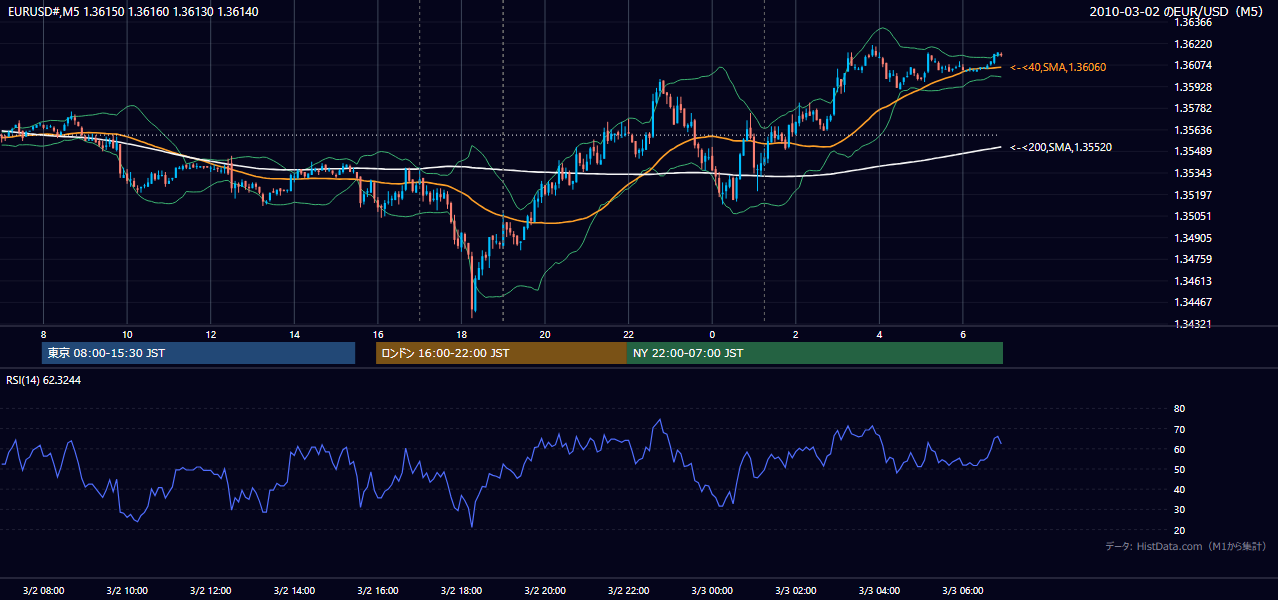This screenshot has height=600, width=1278.
Task: Click price level 1.34613 on the price axis
Action: coord(1192,281)
